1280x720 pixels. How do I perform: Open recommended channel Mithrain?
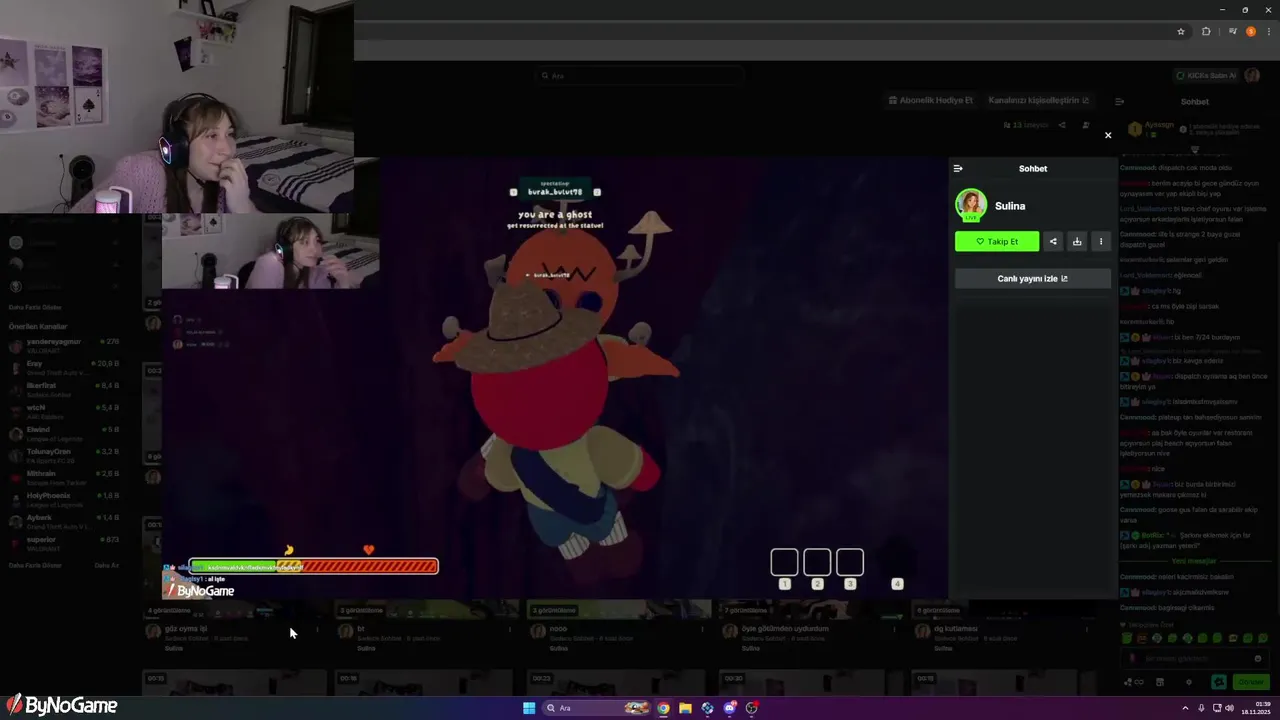64,477
